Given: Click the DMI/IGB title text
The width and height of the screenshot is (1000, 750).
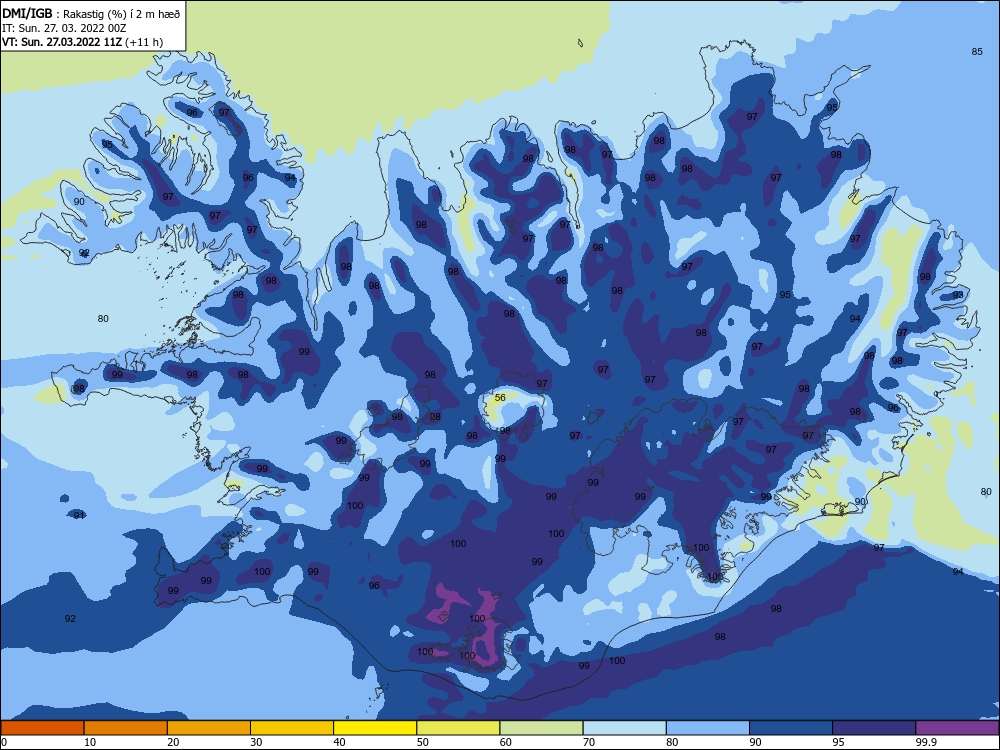Looking at the screenshot, I should click(x=27, y=13).
